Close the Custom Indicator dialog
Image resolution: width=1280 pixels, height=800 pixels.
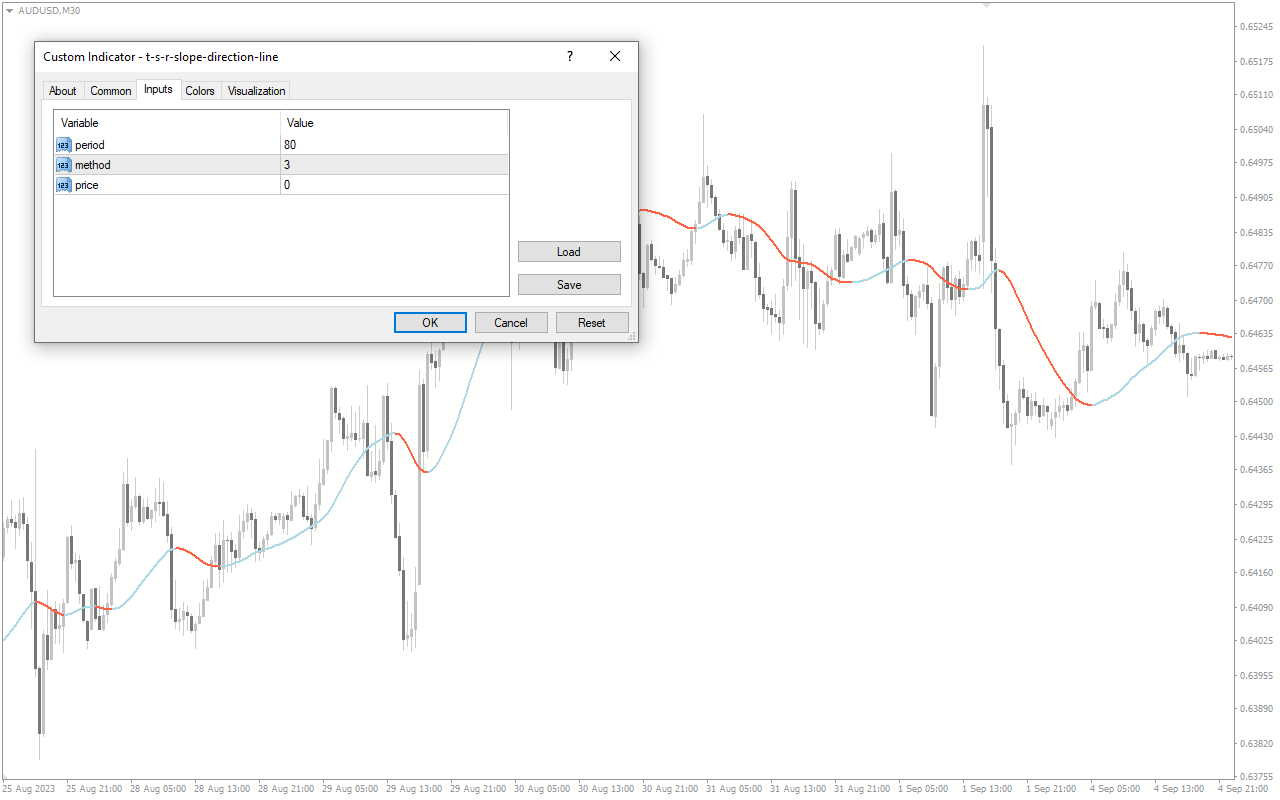click(x=615, y=57)
